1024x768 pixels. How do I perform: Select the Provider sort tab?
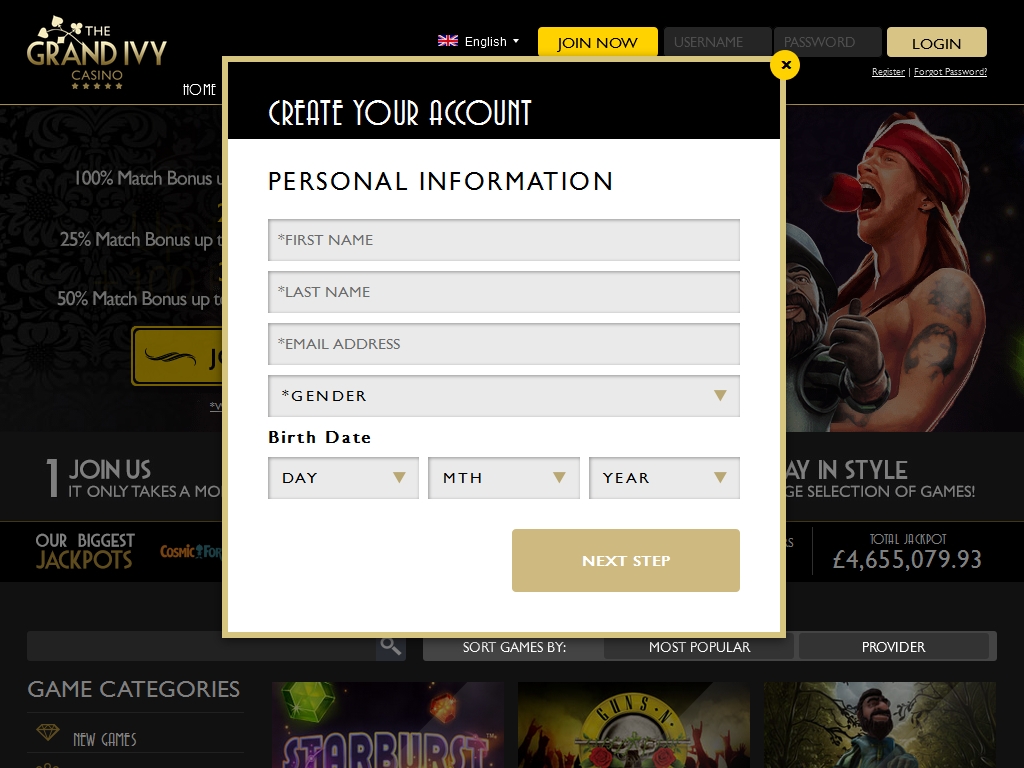coord(893,647)
